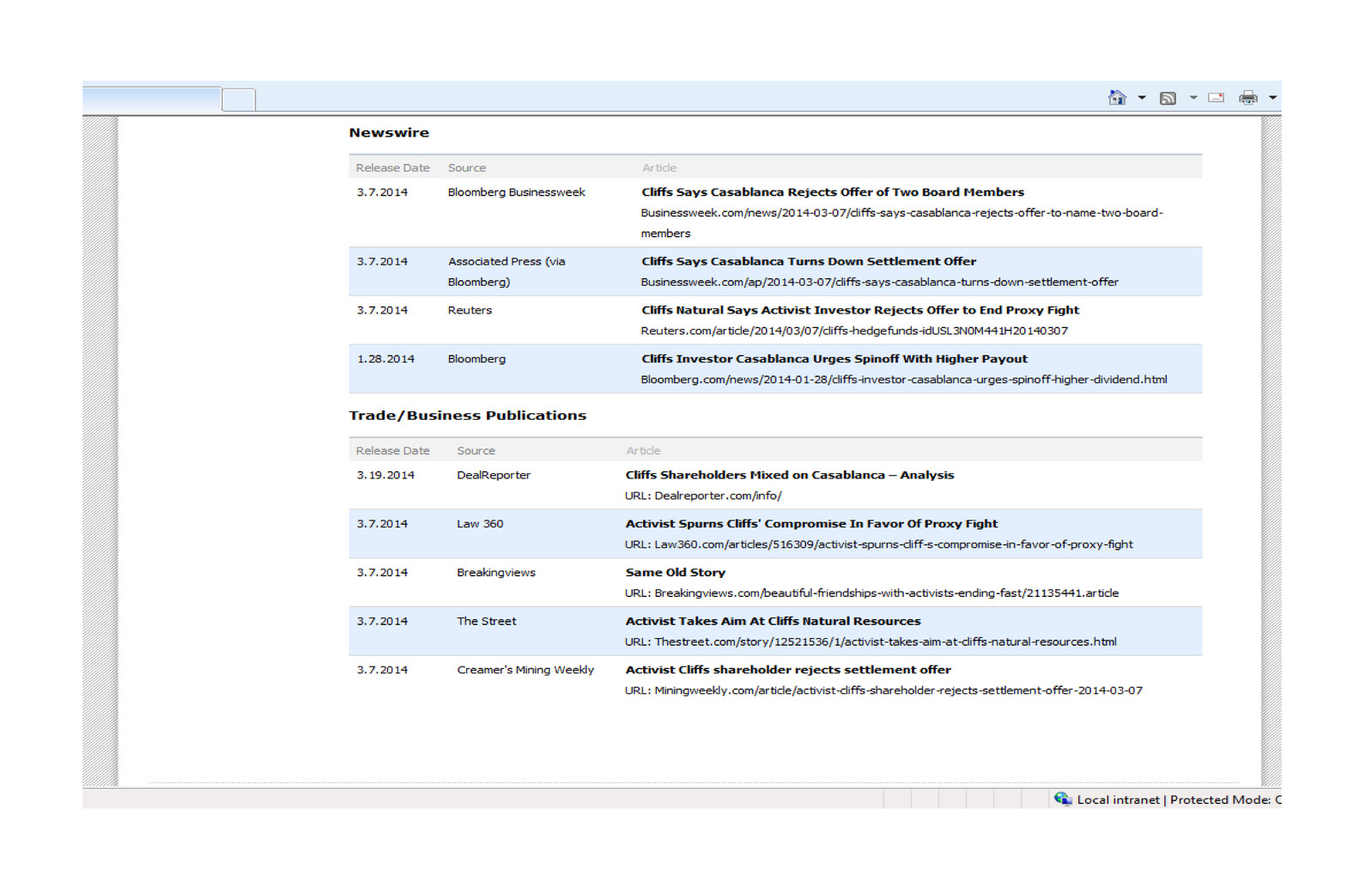Viewport: 1372px width, 888px height.
Task: Click the Thestreet.com story/12521536 URL text
Action: (x=885, y=642)
